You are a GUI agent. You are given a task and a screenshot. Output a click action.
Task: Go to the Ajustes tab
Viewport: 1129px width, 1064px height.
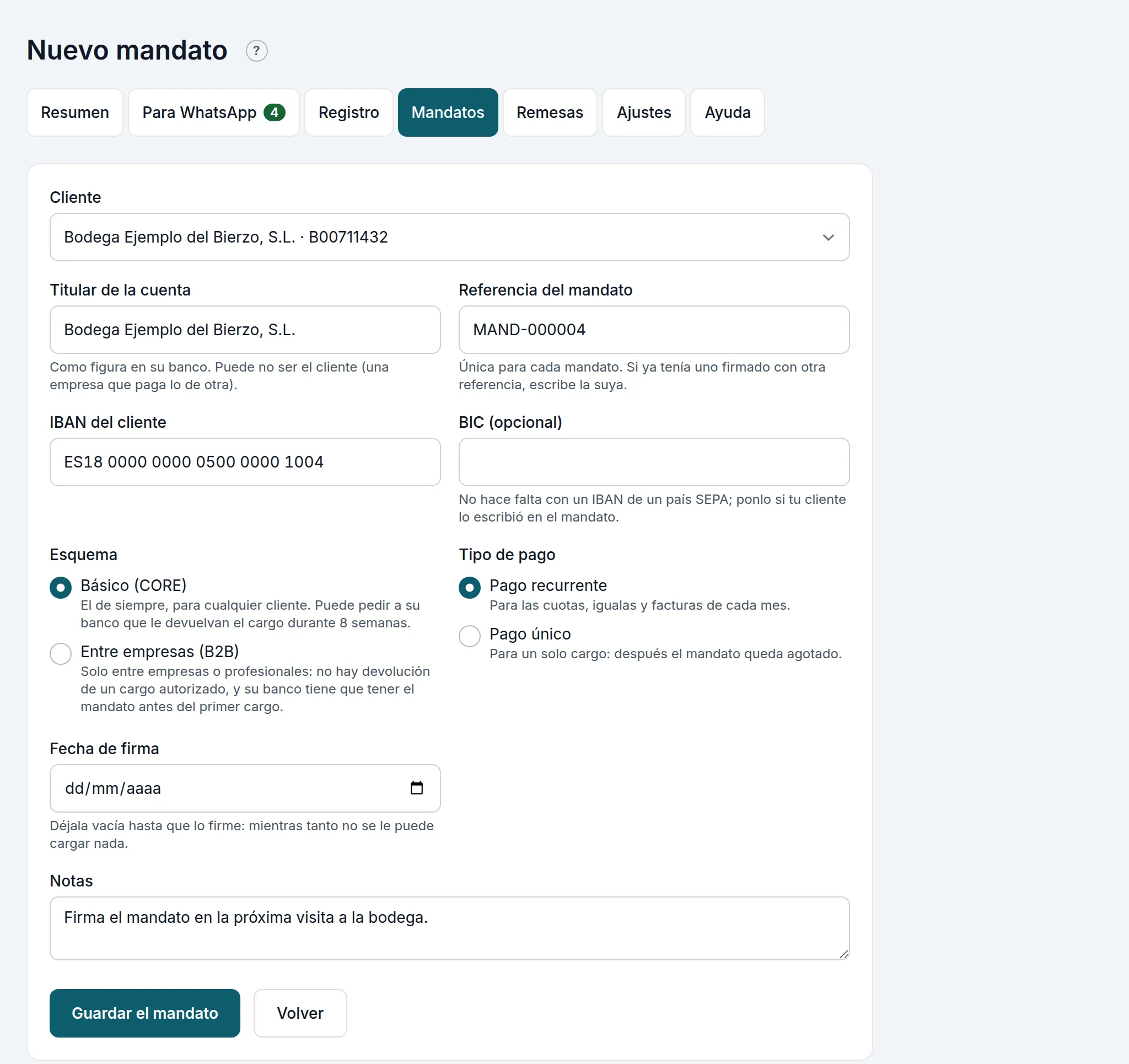643,112
